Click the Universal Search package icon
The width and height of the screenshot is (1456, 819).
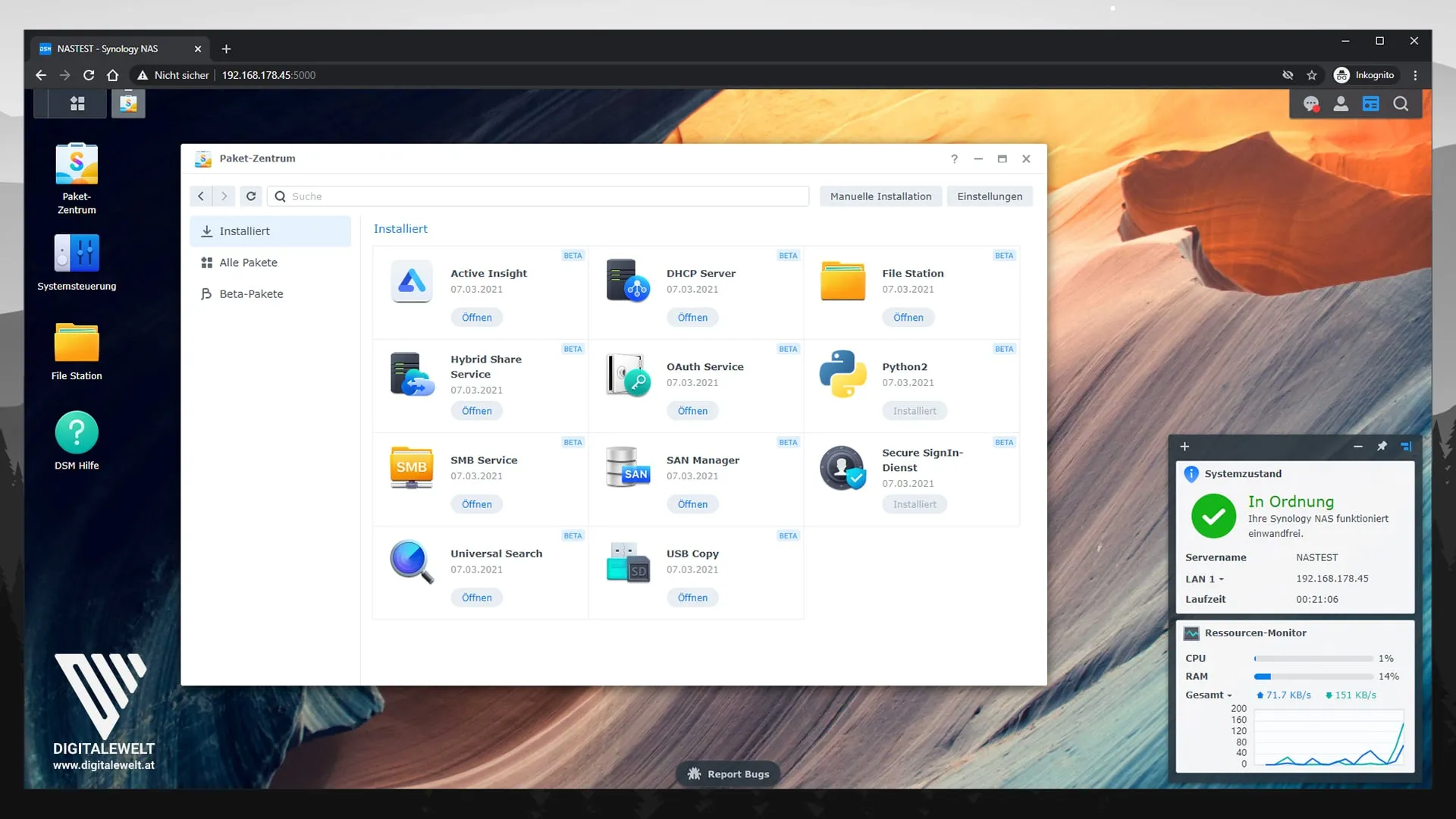[x=412, y=561]
